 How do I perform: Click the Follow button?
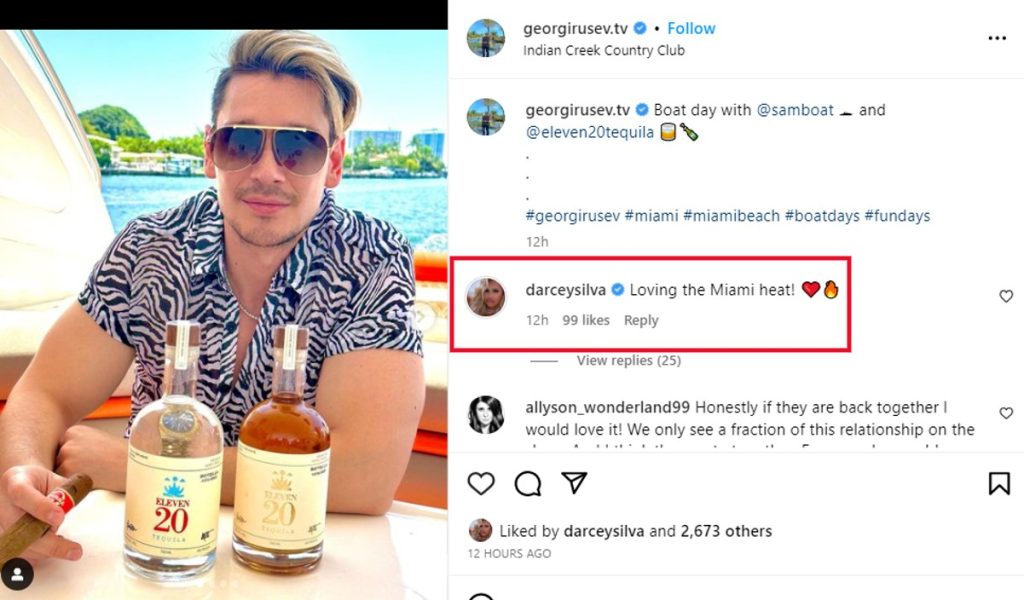[x=691, y=28]
